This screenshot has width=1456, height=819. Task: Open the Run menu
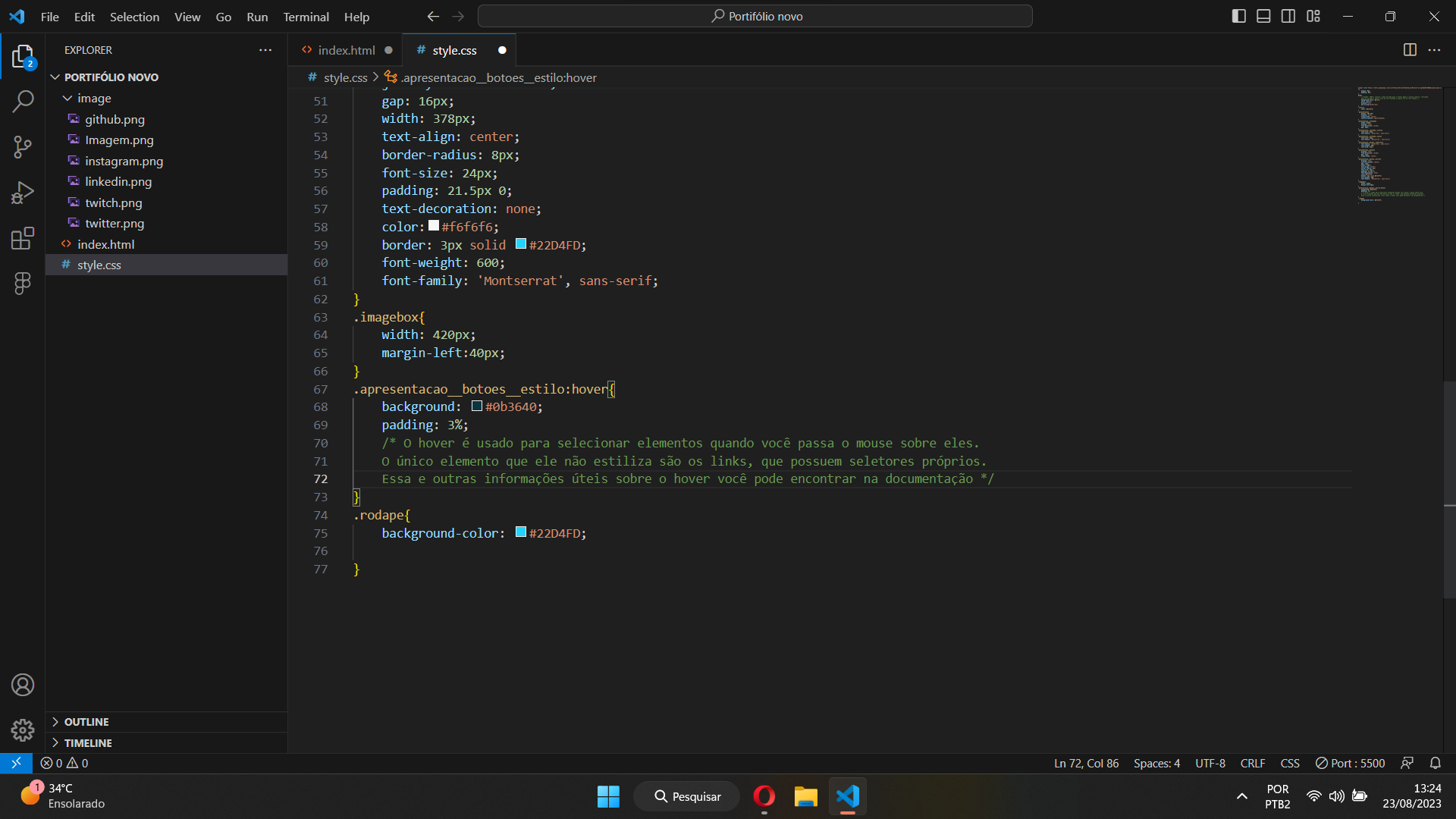coord(257,17)
